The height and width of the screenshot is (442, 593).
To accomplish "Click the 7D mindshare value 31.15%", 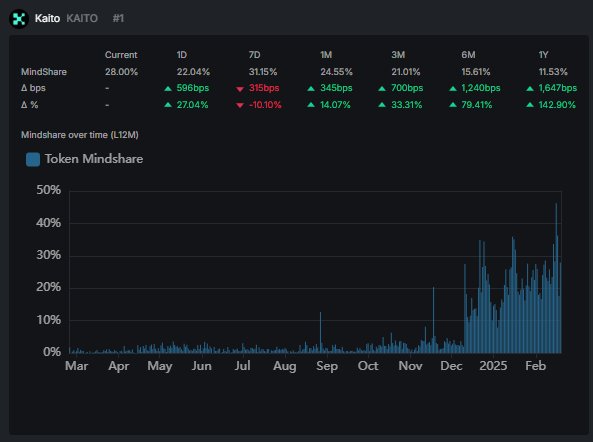I will 263,72.
